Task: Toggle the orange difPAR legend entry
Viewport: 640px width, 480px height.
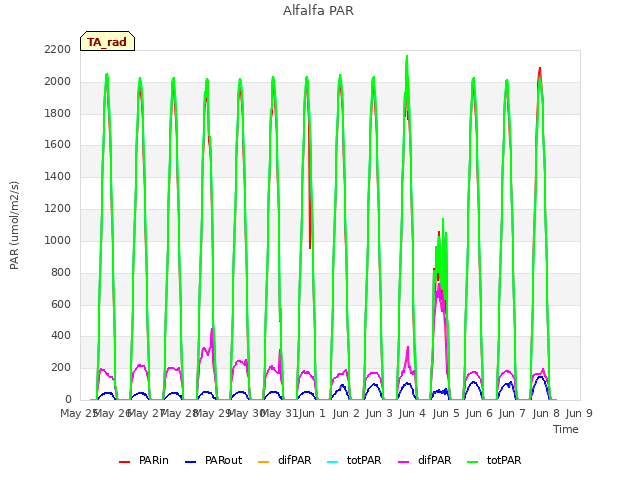Action: coord(284,461)
